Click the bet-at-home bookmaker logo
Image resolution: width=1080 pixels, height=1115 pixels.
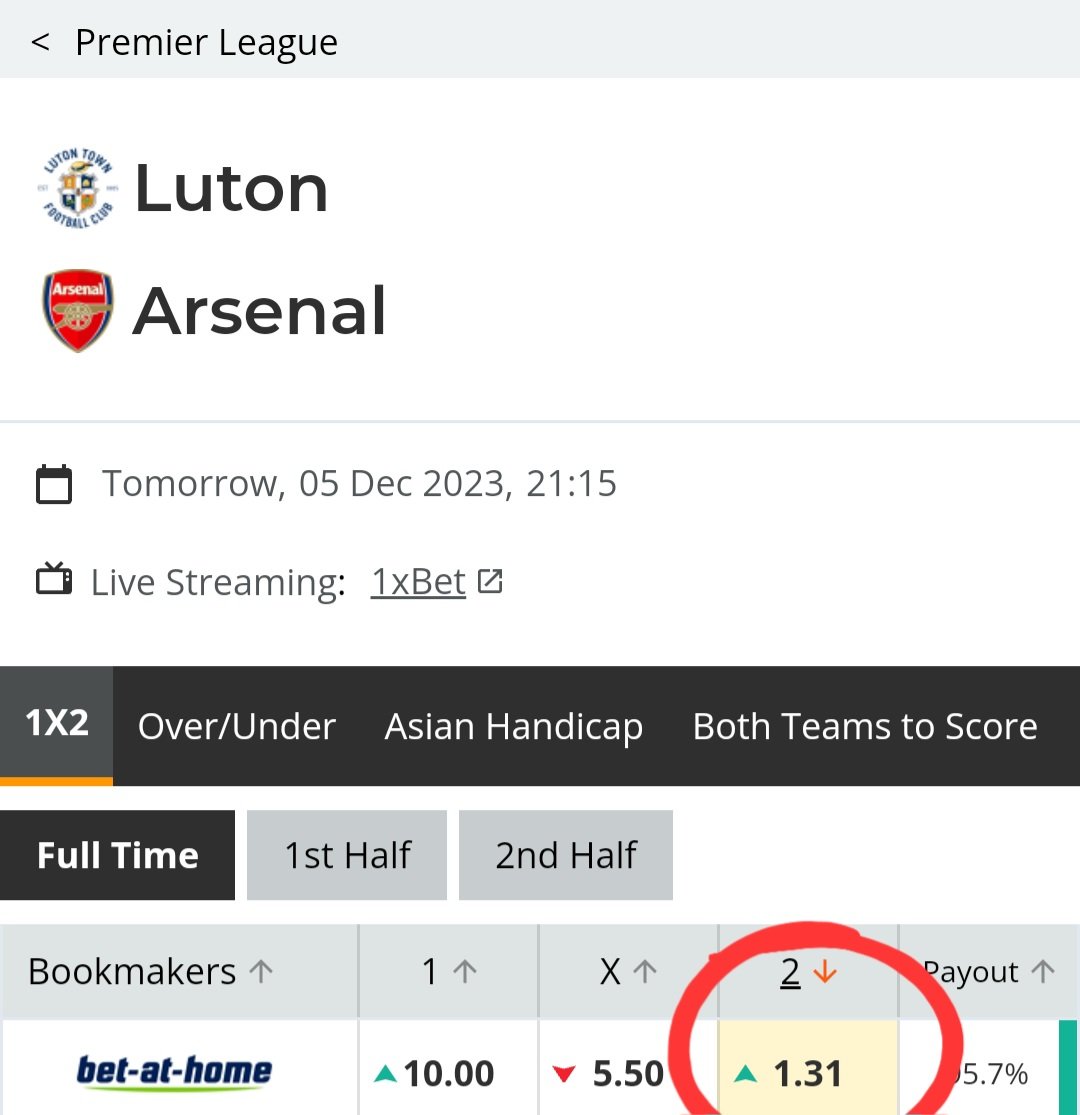point(174,1071)
